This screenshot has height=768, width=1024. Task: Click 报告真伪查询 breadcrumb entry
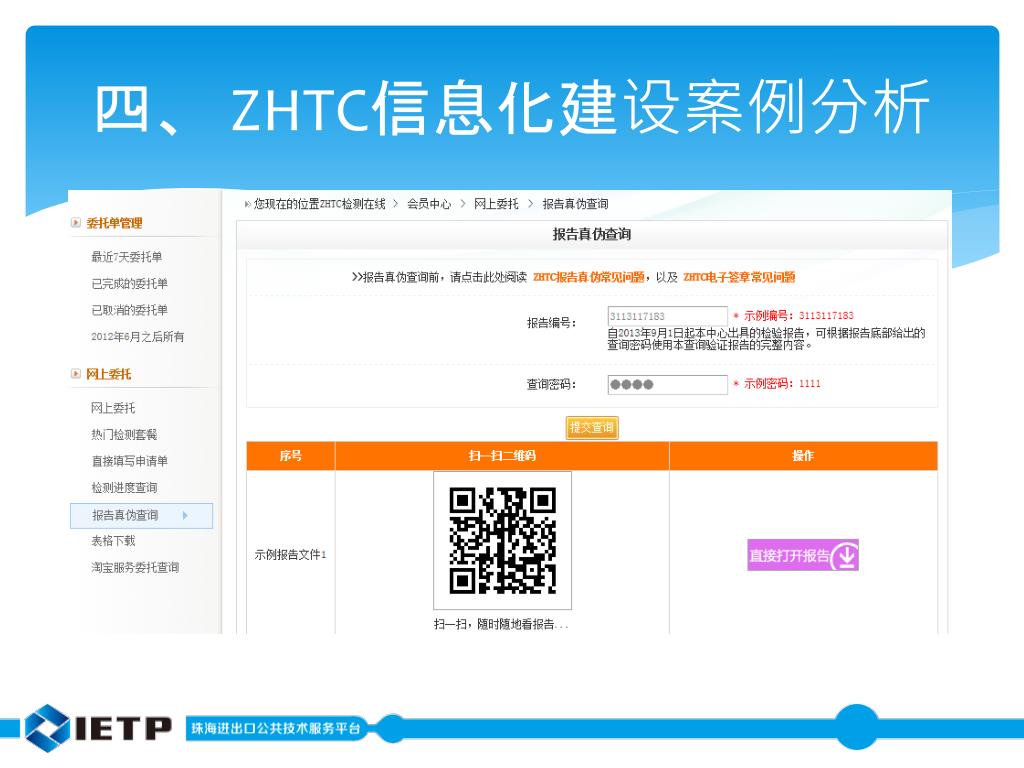point(575,204)
